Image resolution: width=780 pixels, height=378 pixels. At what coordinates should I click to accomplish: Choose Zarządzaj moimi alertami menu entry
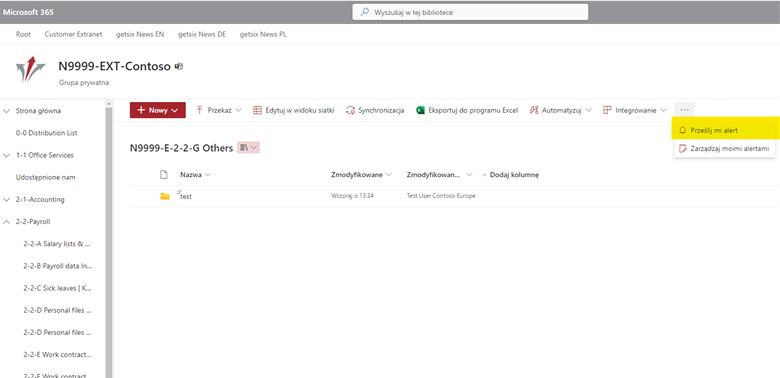pyautogui.click(x=725, y=148)
